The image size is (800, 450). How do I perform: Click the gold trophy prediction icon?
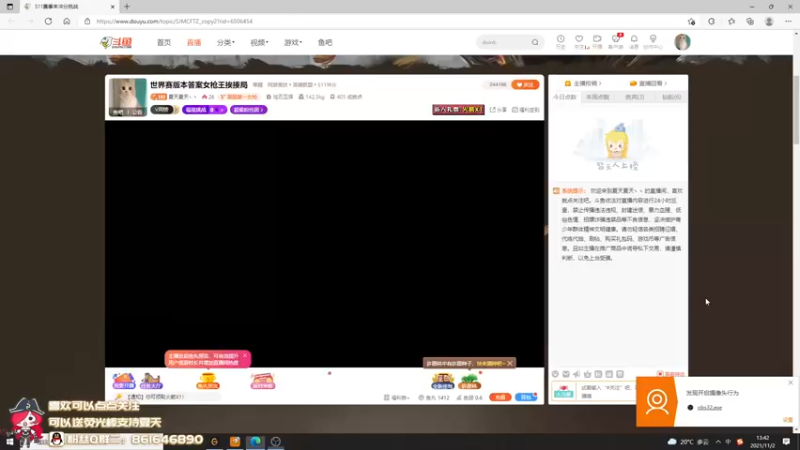point(208,381)
